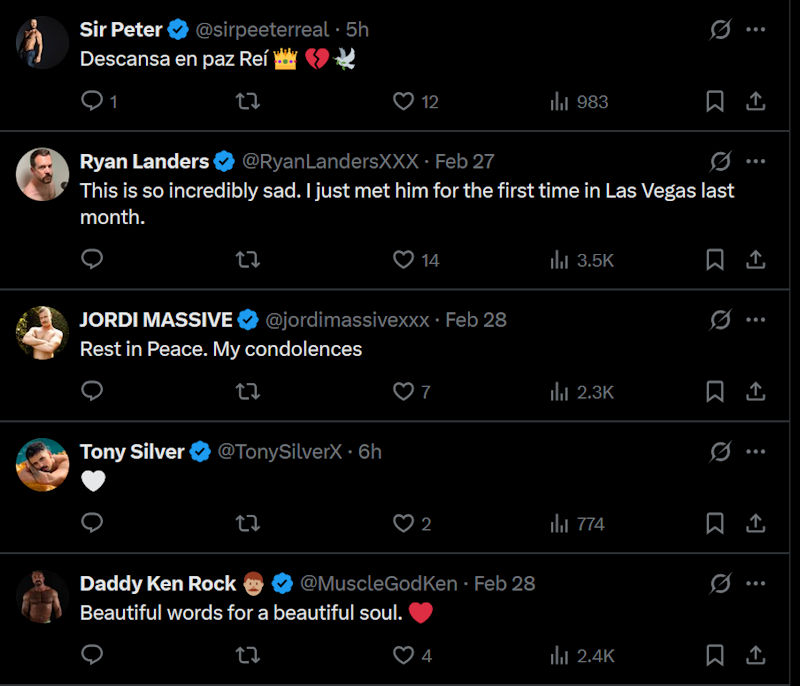Open more options on Sir Peter's tweet
Screen dimensions: 800x686
point(756,30)
